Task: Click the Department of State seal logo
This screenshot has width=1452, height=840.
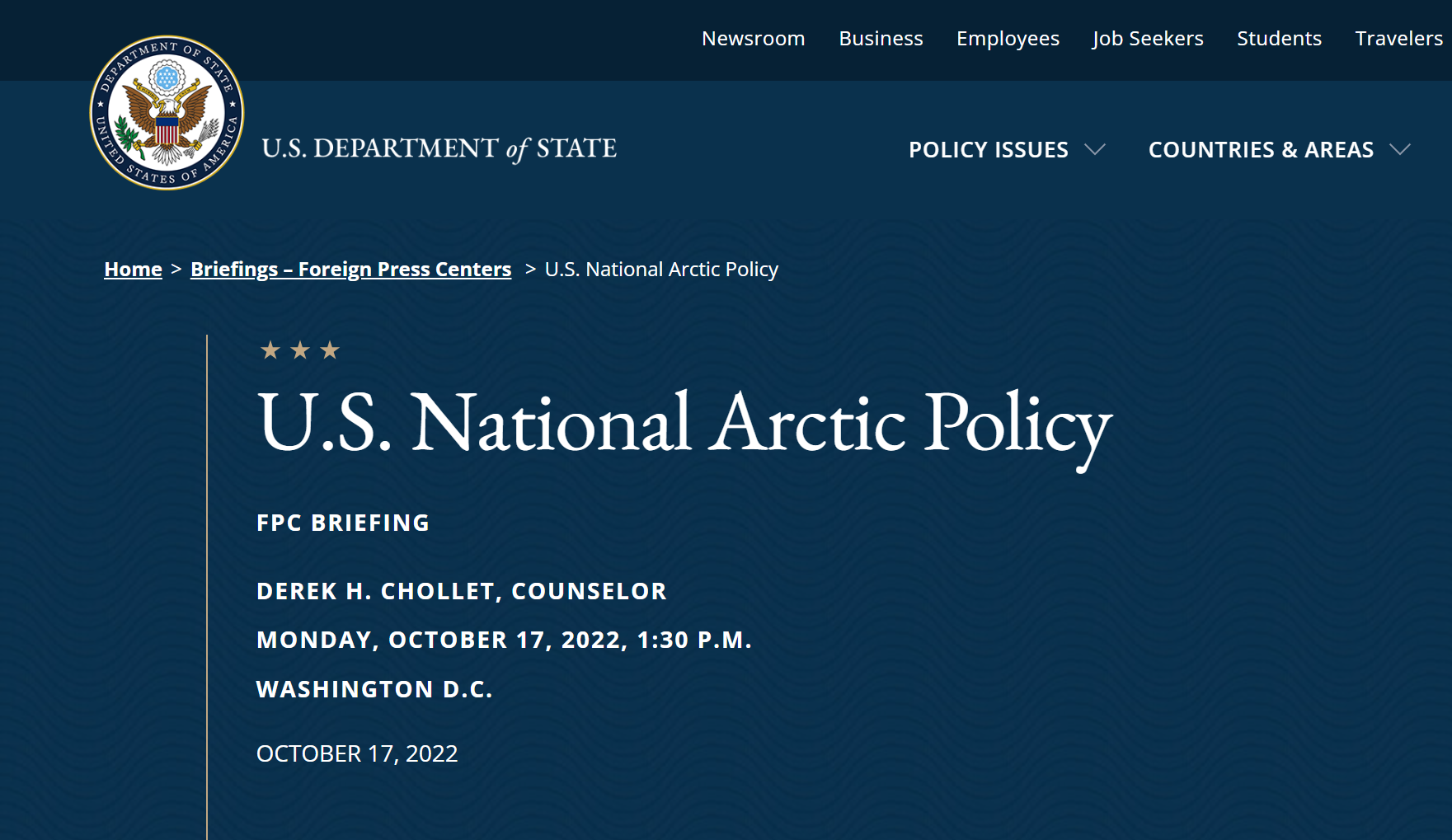Action: click(167, 113)
